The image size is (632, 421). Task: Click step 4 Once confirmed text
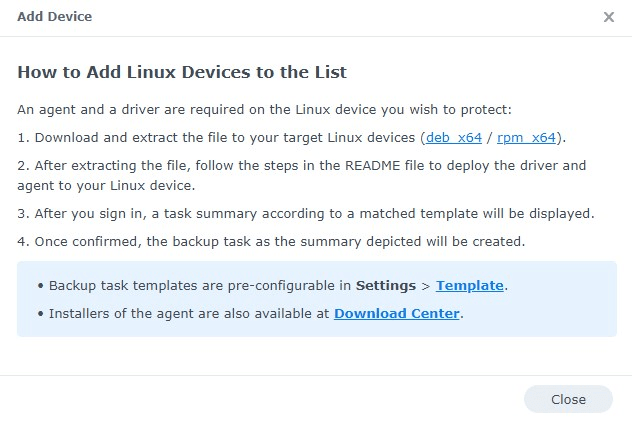270,241
